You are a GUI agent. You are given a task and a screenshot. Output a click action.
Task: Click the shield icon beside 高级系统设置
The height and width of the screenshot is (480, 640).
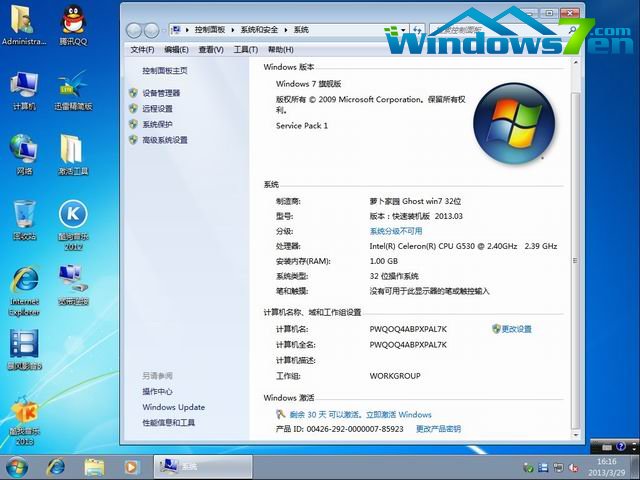[133, 140]
